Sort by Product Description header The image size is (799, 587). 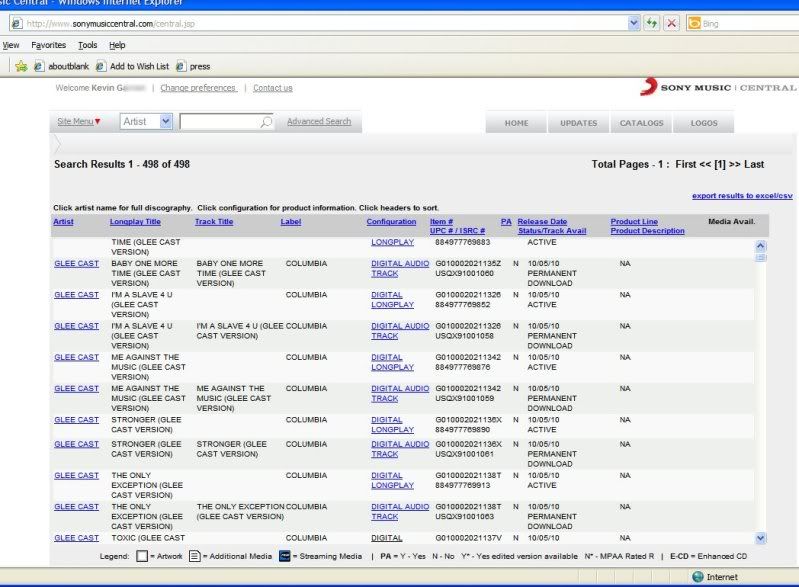pos(647,231)
